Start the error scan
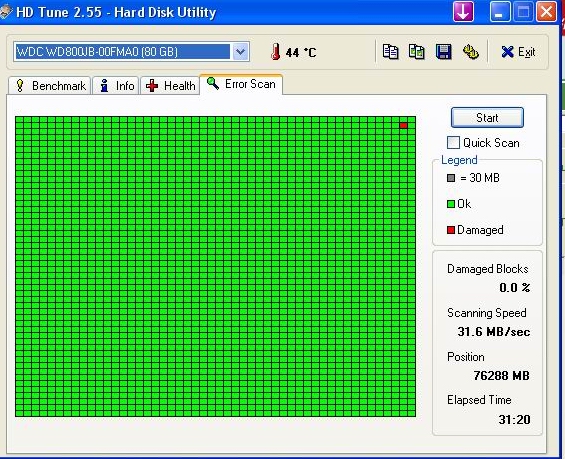565x459 pixels. (x=487, y=117)
